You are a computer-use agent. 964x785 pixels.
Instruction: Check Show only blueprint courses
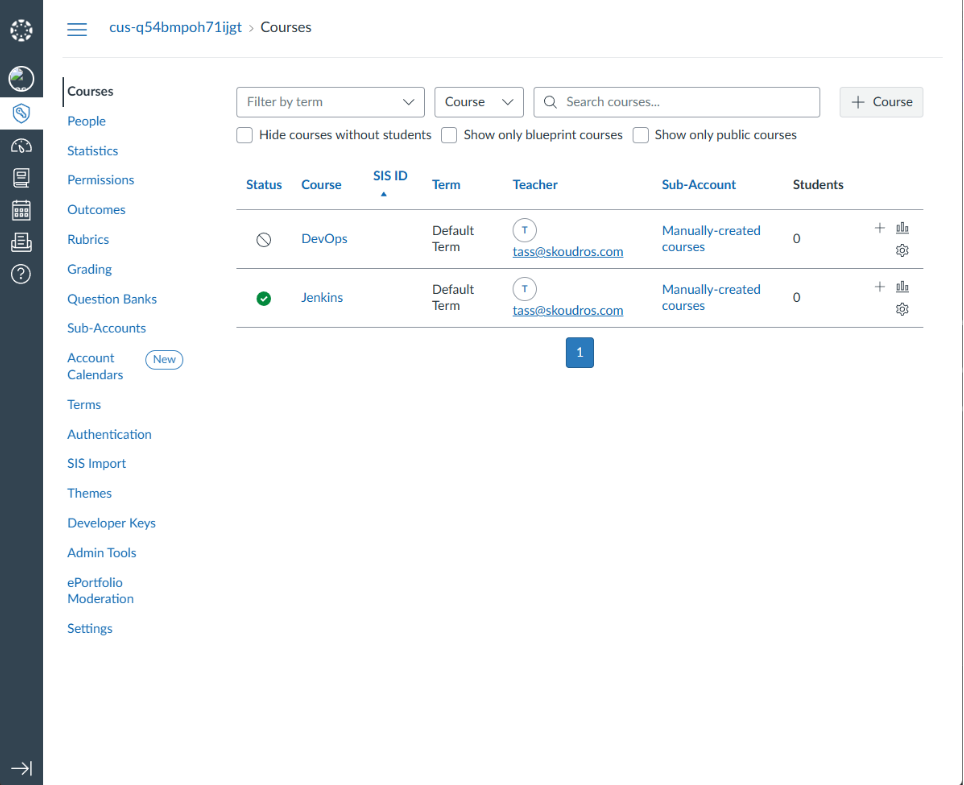pyautogui.click(x=449, y=135)
